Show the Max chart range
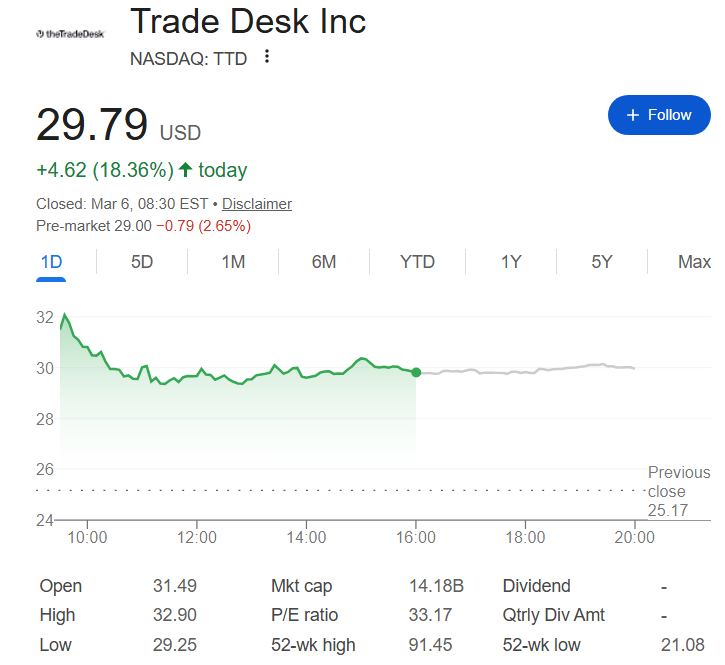Image resolution: width=725 pixels, height=665 pixels. (x=694, y=262)
